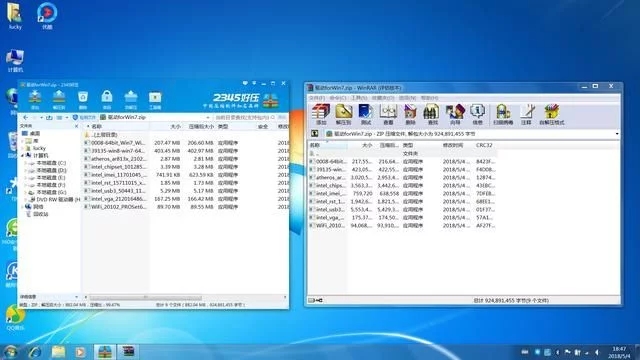Click the Add icon in 2345 HaoZip toolbar
Image resolution: width=640 pixels, height=360 pixels.
click(x=35, y=99)
